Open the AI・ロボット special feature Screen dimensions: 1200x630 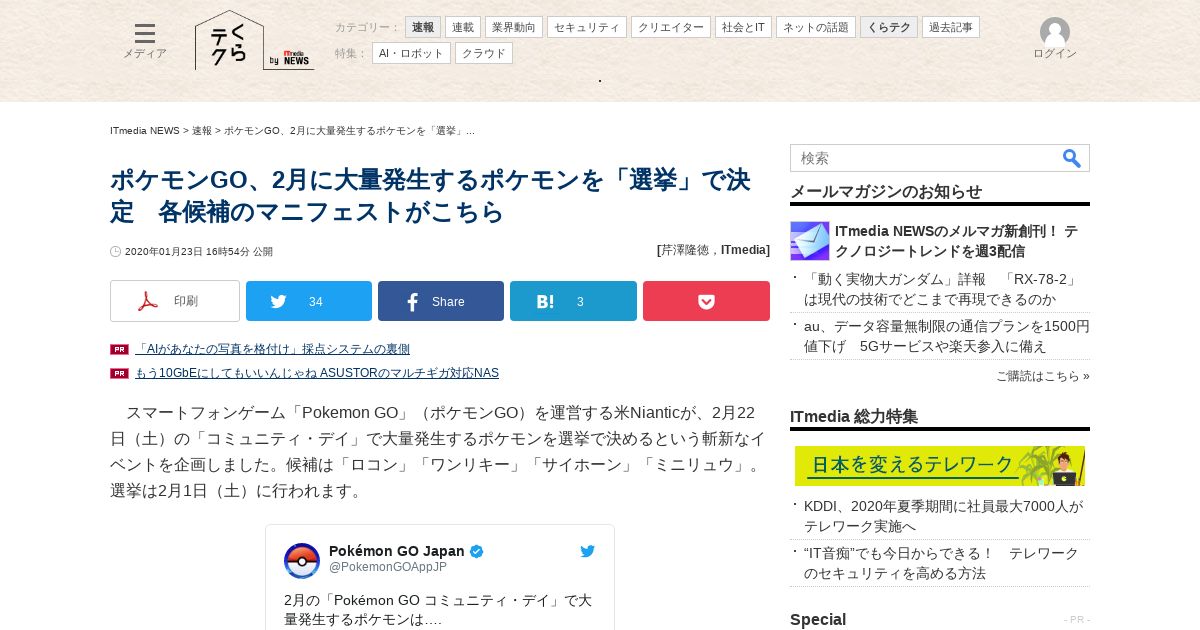tap(411, 53)
